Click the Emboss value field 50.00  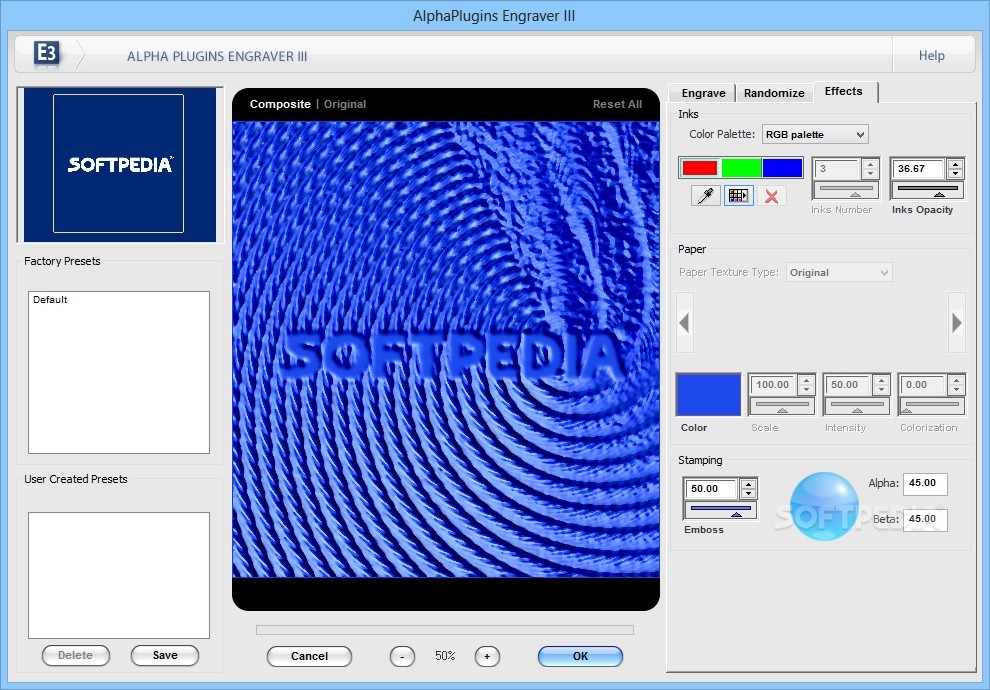712,489
